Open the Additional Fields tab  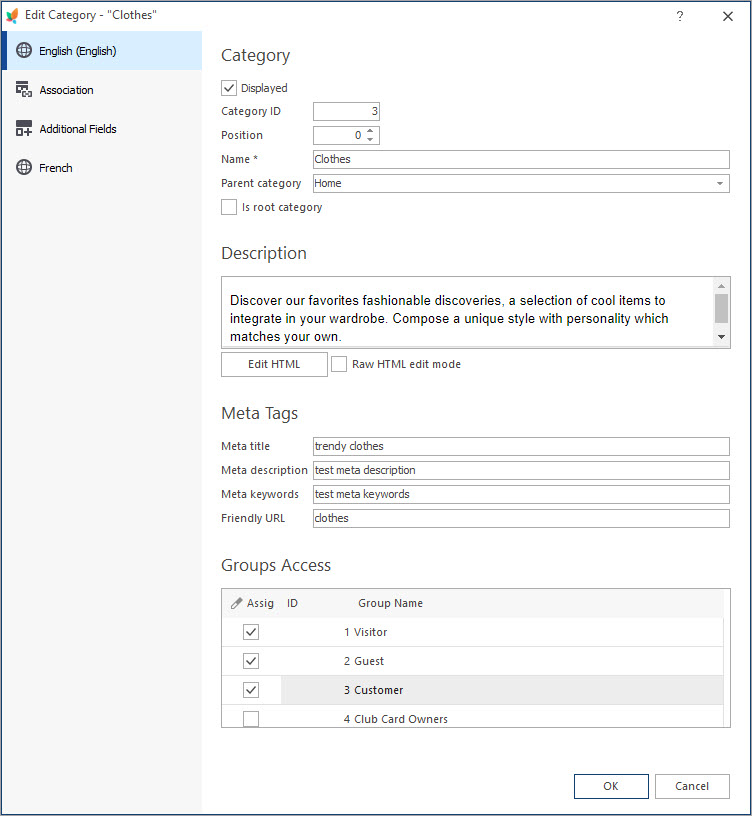pos(102,129)
